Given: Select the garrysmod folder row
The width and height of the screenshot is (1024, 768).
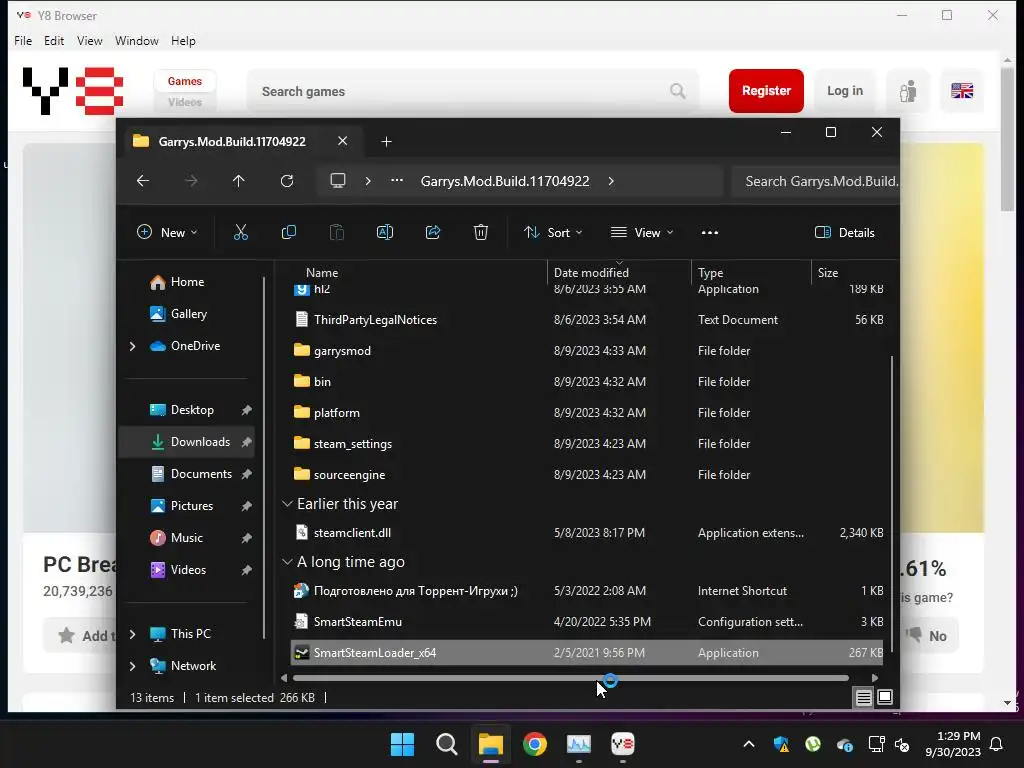Looking at the screenshot, I should tap(586, 351).
